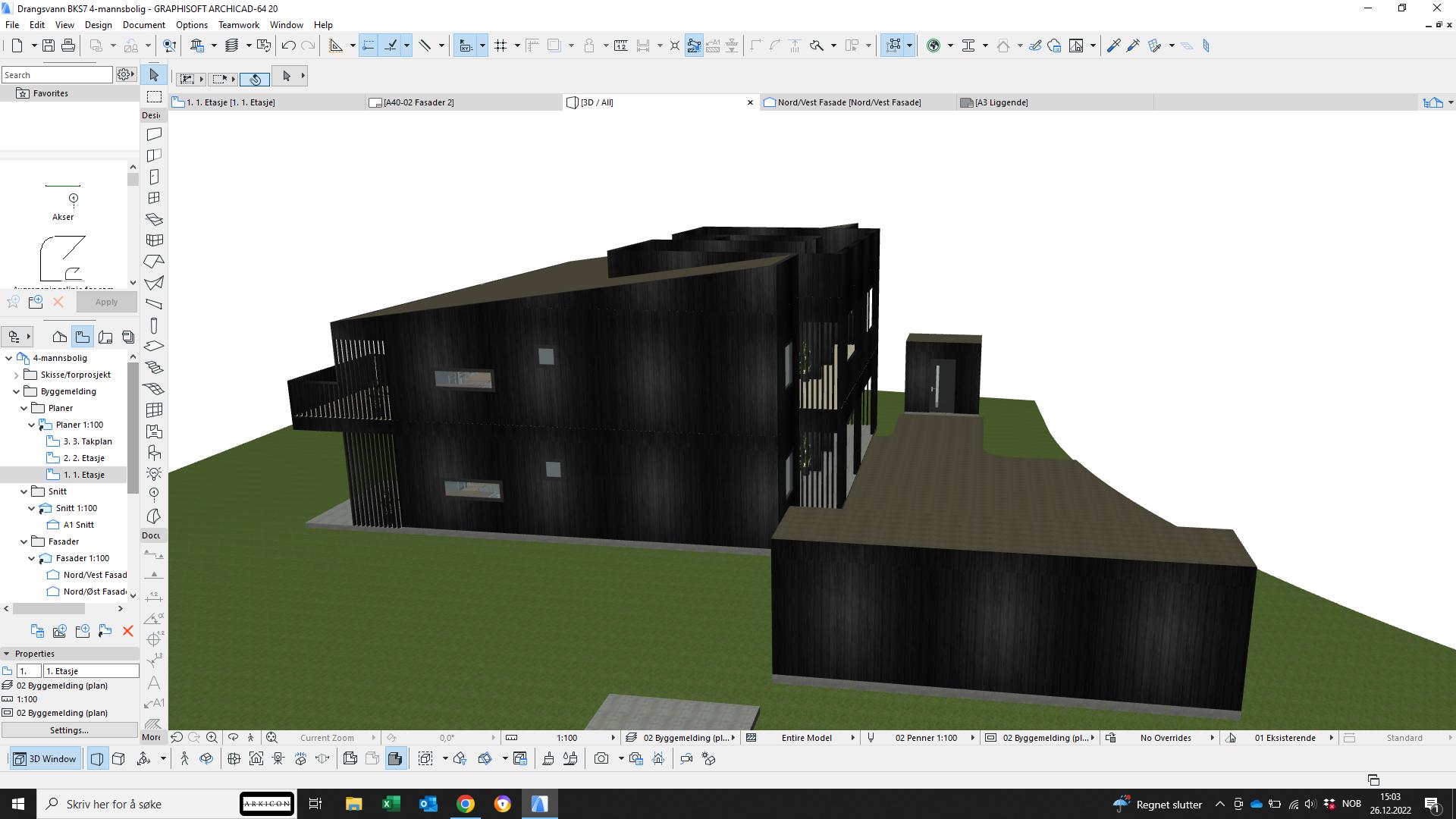Click the Undo arrow icon
Viewport: 1456px width, 819px height.
[288, 45]
